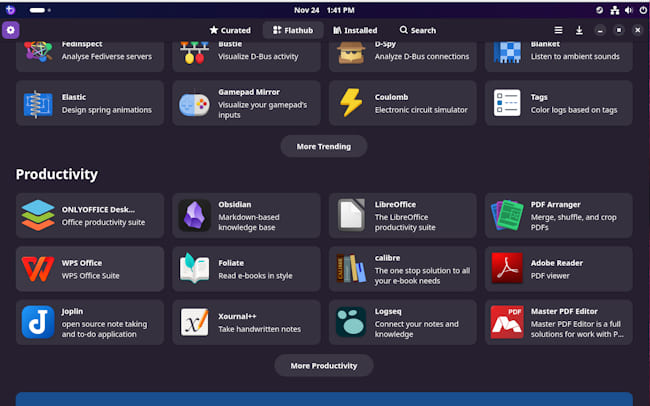Select the Joplin app icon

tap(37, 322)
